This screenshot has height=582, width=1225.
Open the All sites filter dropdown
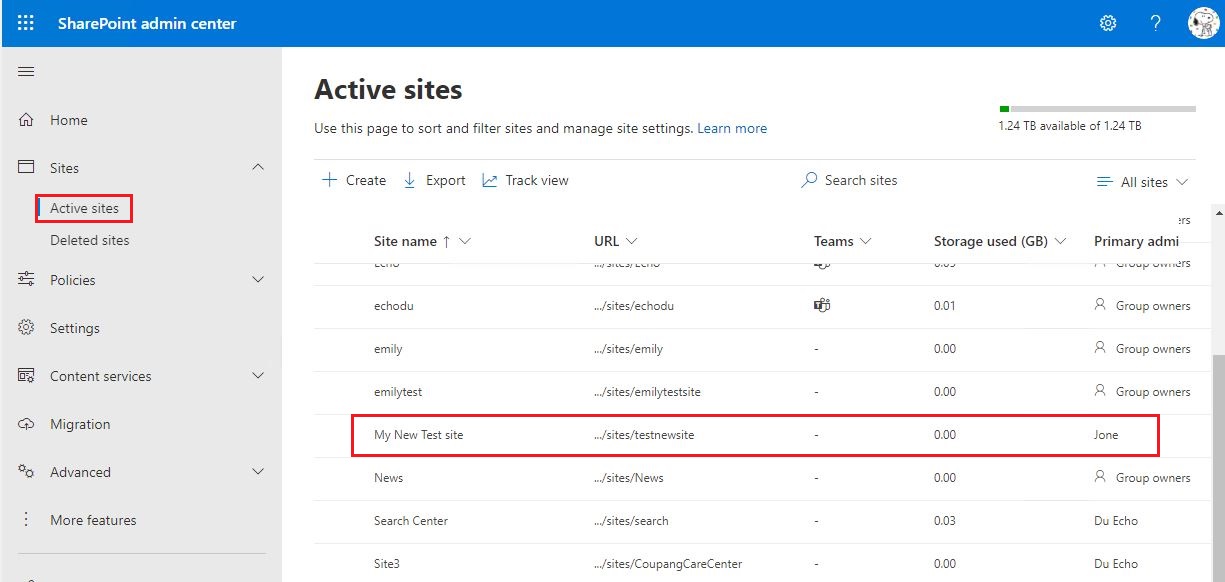coord(1142,182)
